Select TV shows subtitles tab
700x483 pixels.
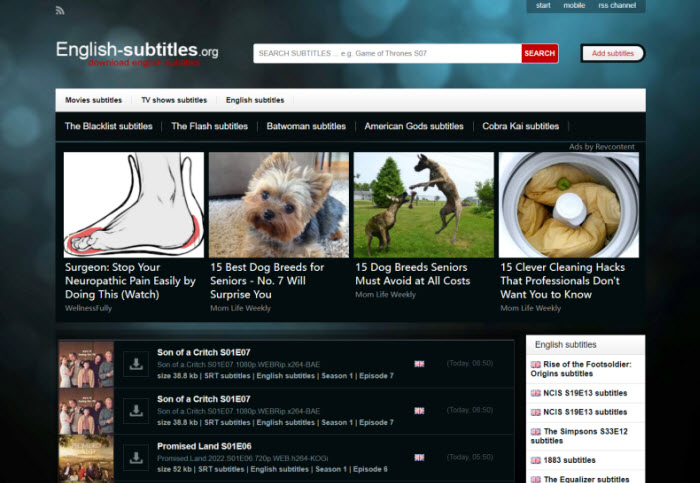pos(174,100)
